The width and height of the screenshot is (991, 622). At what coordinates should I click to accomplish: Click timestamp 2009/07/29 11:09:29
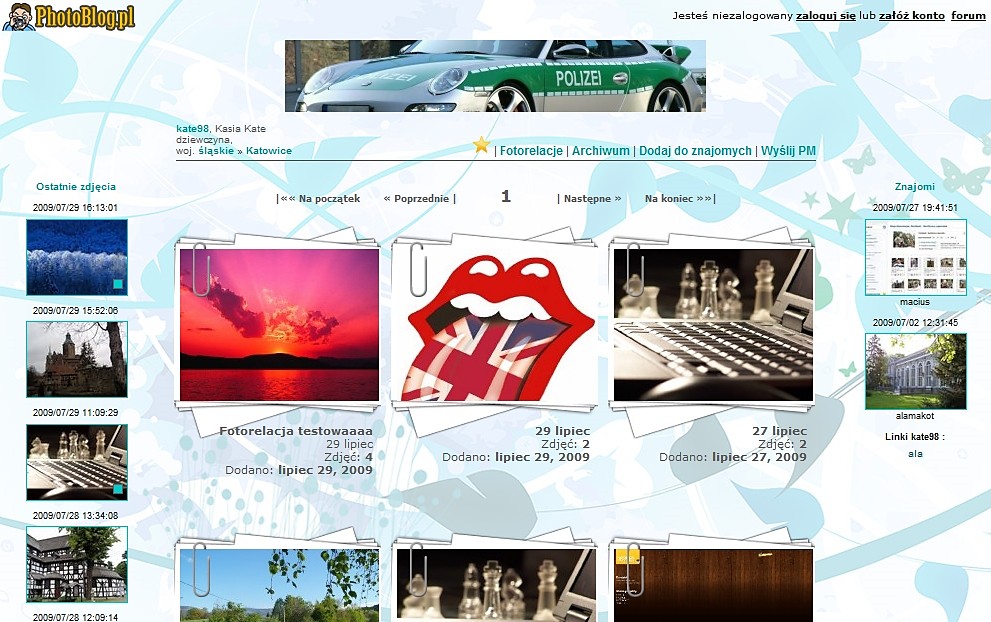click(75, 412)
